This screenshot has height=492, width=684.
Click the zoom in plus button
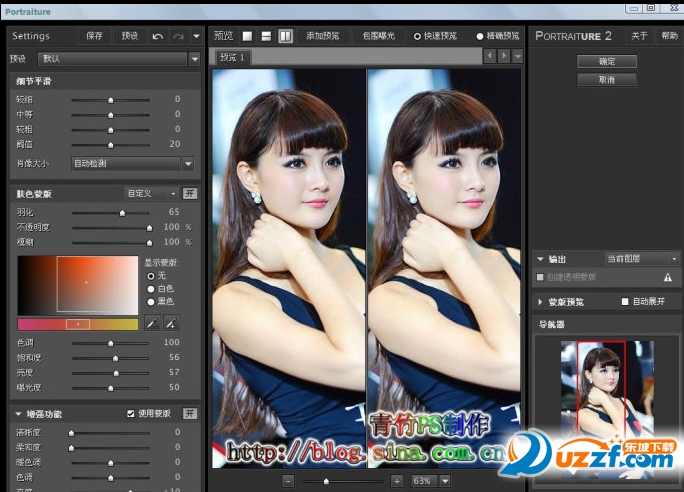[397, 481]
